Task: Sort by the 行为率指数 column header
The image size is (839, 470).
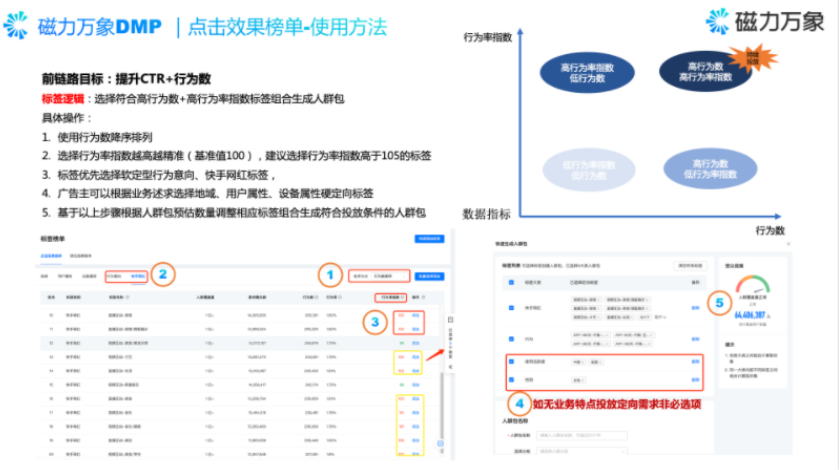Action: (391, 297)
